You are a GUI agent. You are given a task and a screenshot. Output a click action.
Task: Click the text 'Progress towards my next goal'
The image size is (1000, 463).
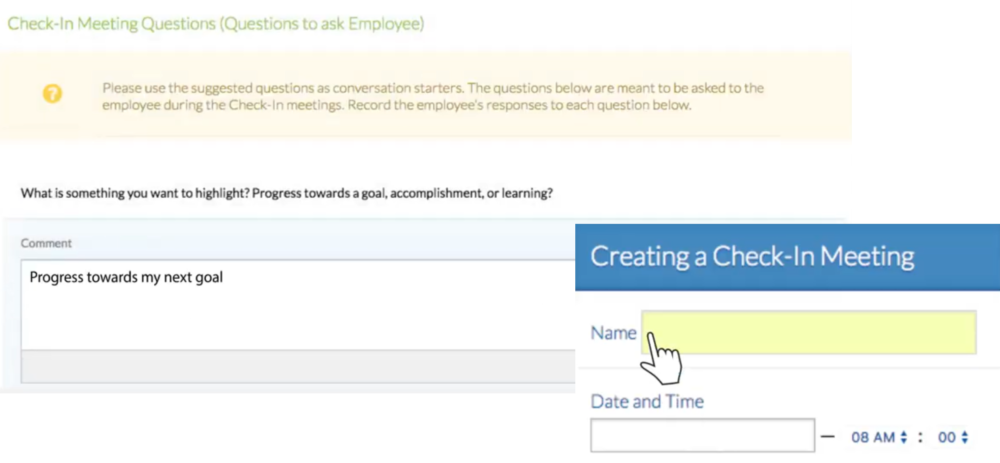point(126,277)
